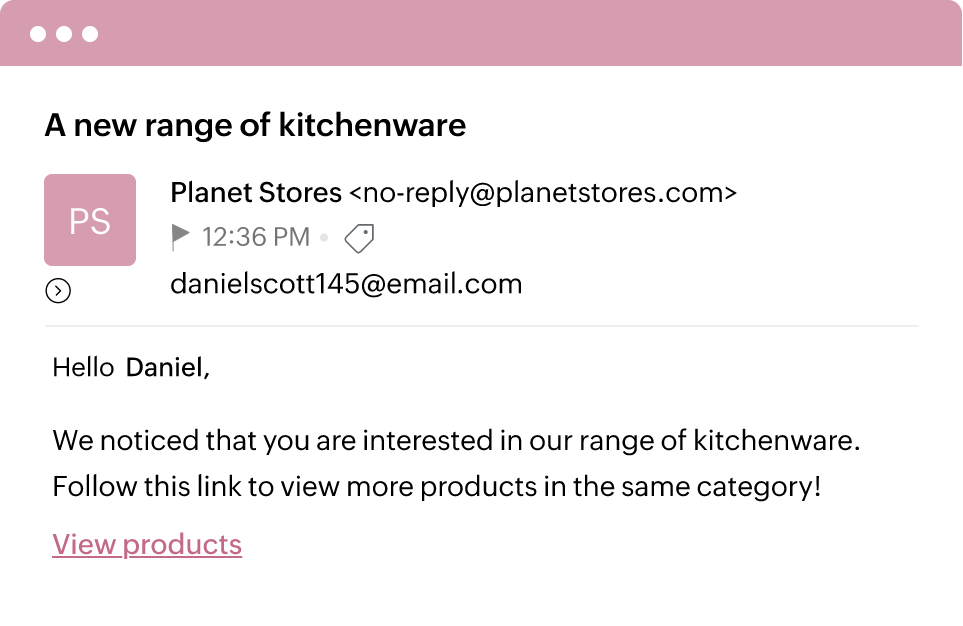Screen dimensions: 963x626
Task: Click the middle window control dot
Action: click(64, 34)
